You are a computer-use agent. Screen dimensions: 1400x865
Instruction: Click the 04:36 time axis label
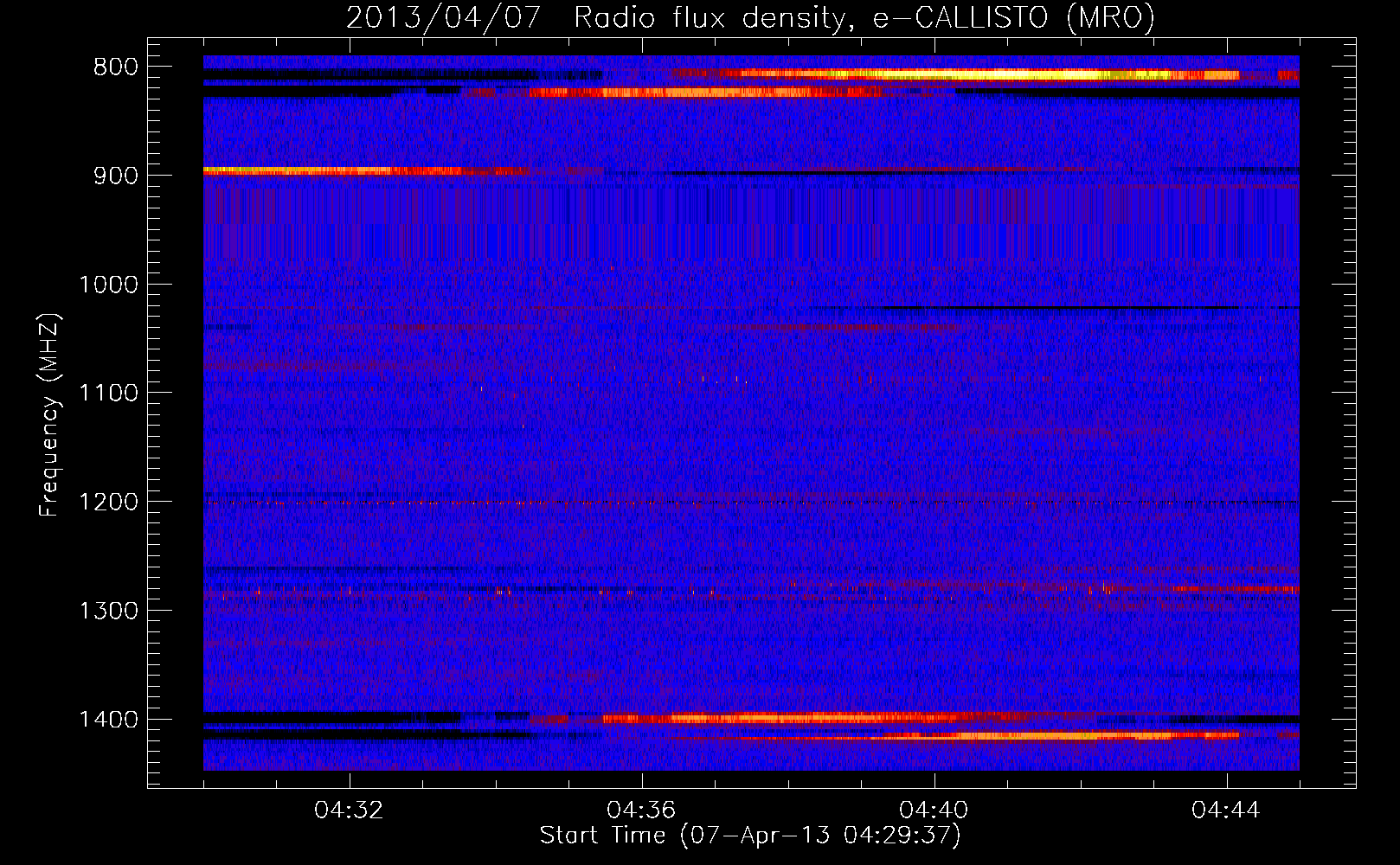click(642, 811)
